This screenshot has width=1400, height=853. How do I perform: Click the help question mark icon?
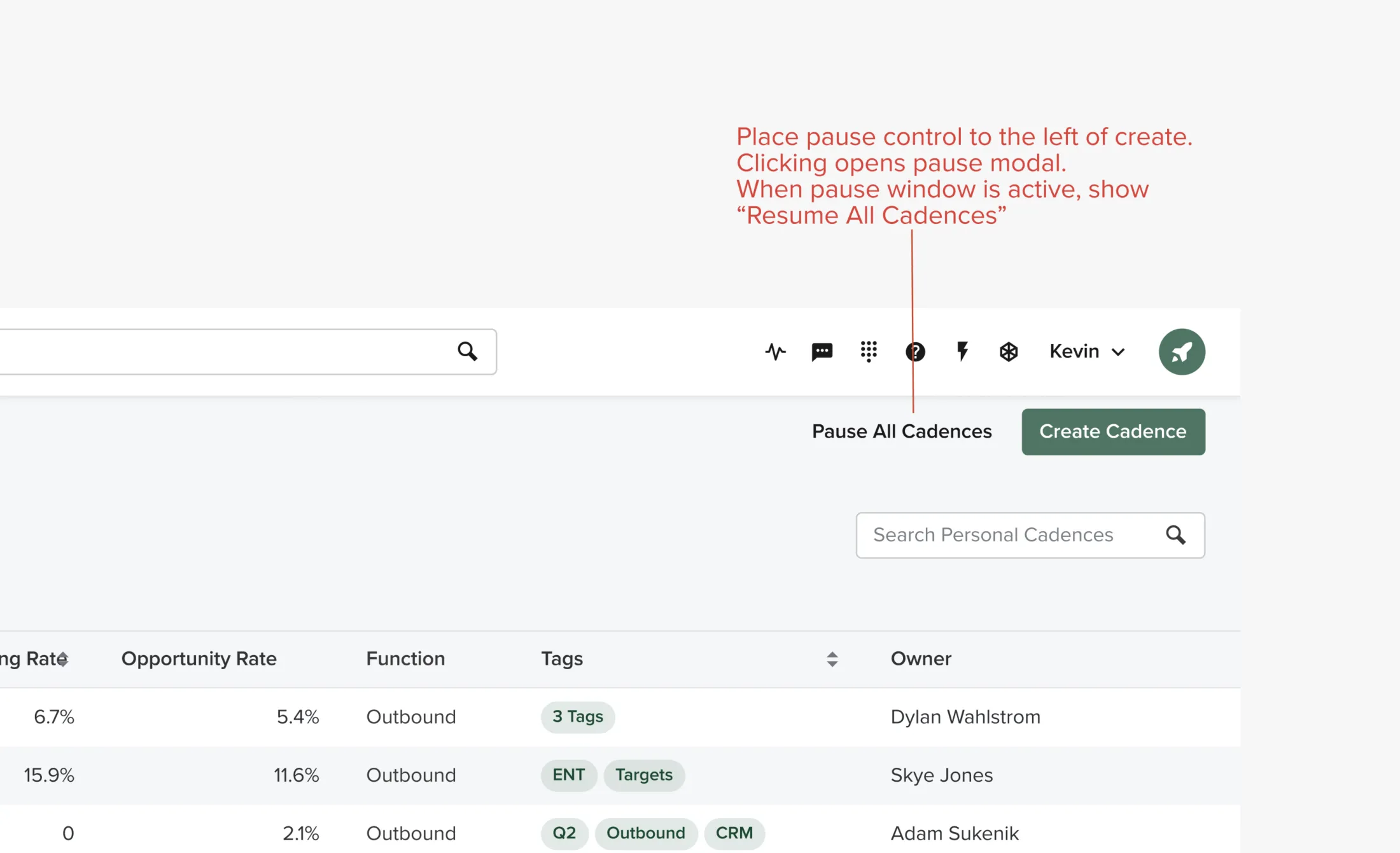(915, 352)
